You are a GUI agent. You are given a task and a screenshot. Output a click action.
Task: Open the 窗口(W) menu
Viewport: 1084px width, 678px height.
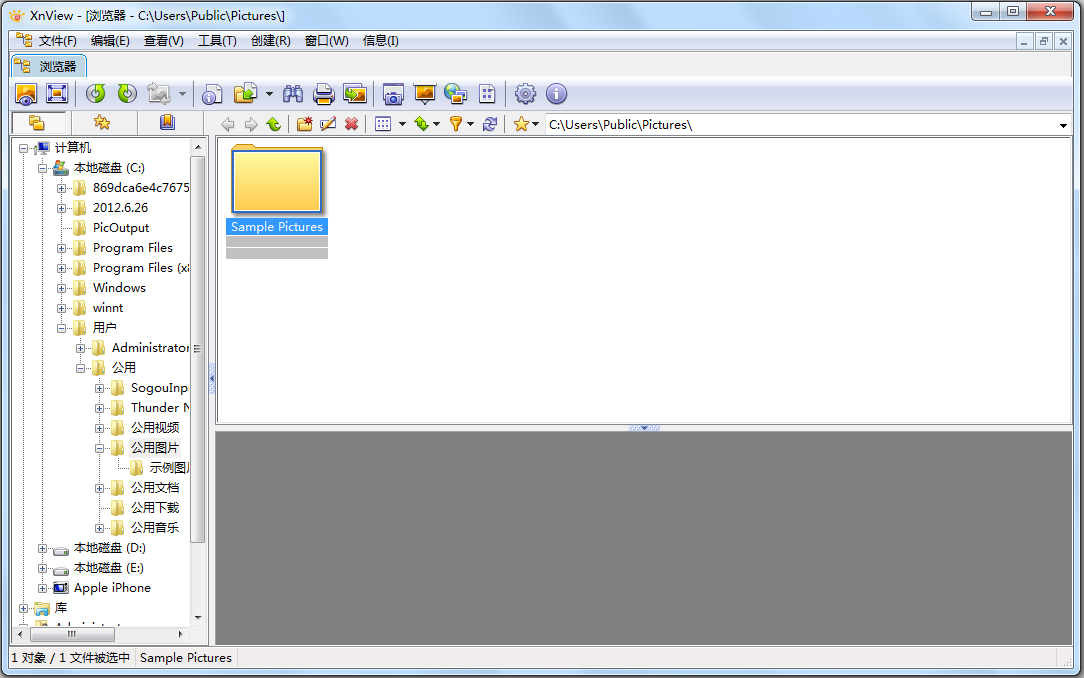coord(326,41)
